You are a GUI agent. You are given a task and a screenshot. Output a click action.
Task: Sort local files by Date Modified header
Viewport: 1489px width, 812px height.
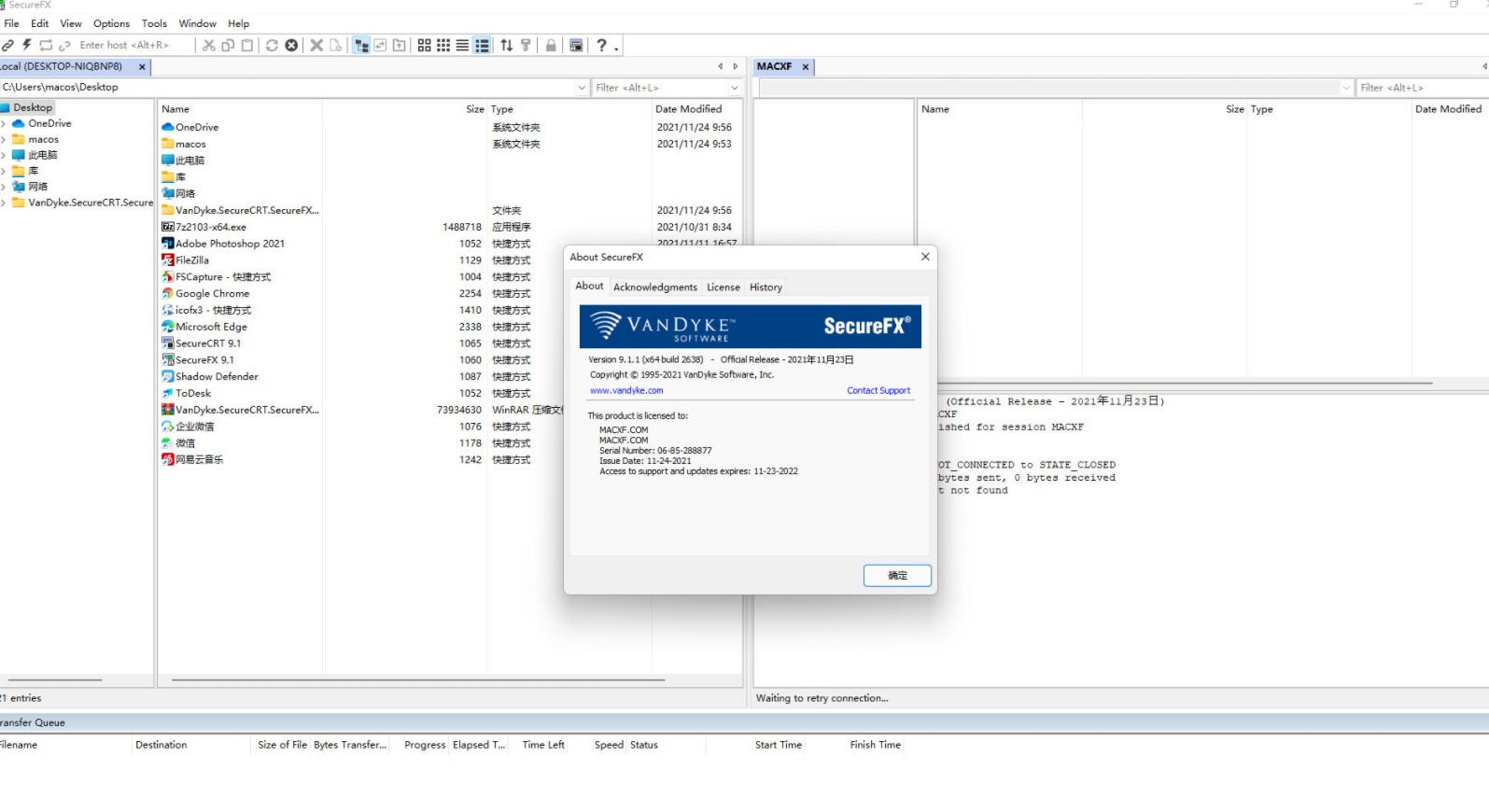click(x=689, y=109)
